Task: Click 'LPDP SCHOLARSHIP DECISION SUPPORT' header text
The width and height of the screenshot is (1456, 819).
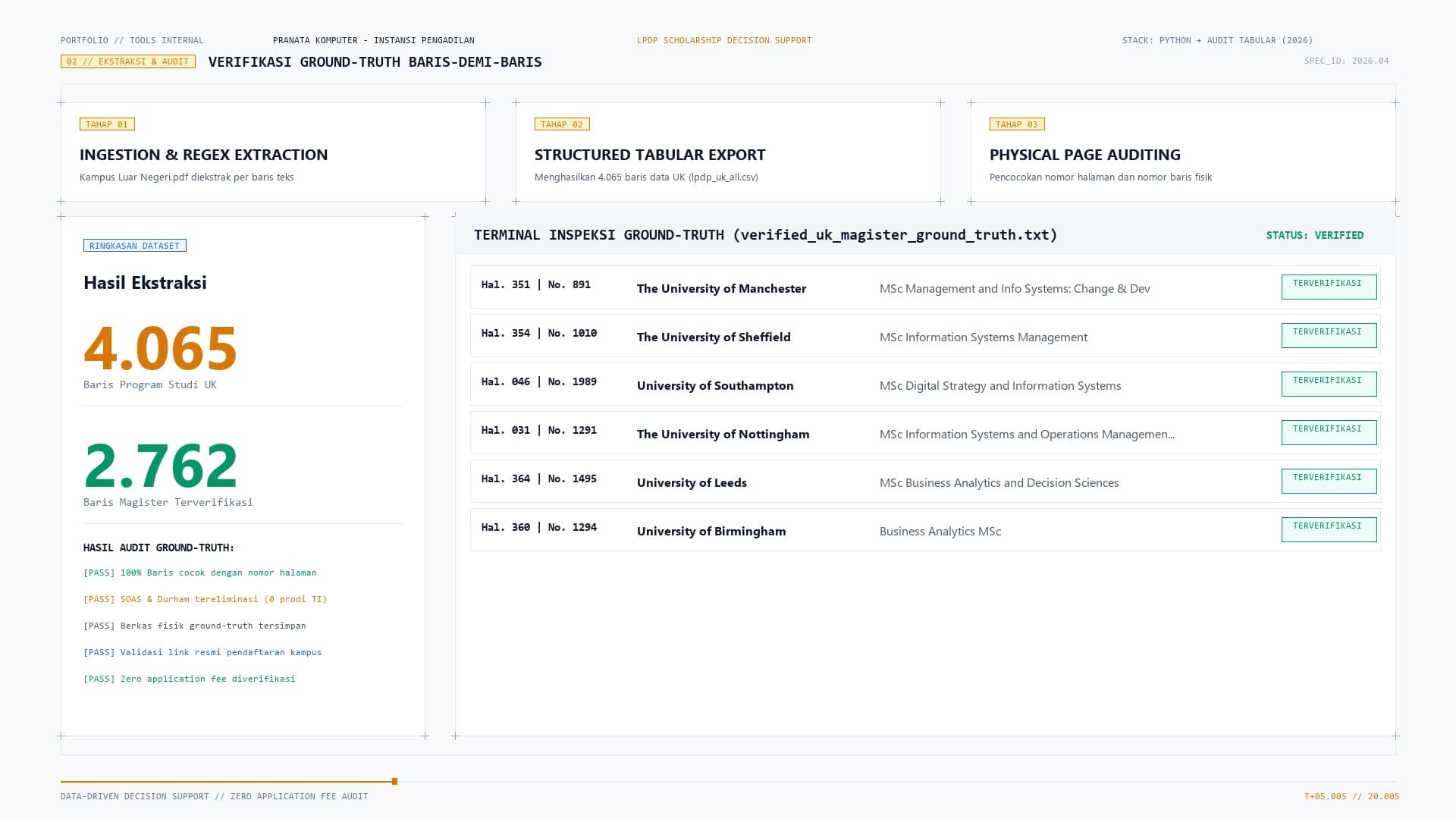Action: [724, 40]
